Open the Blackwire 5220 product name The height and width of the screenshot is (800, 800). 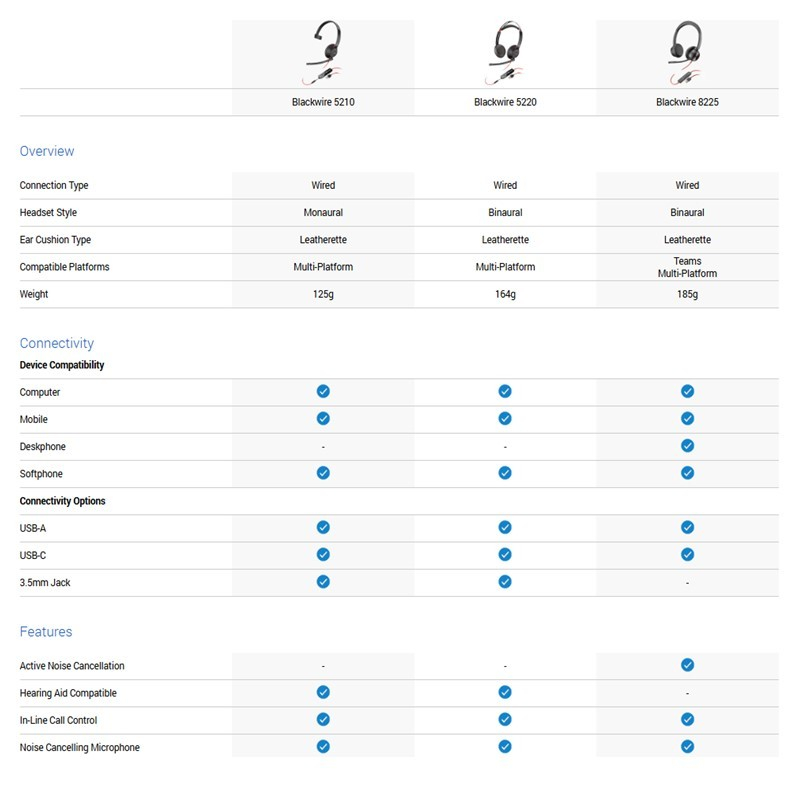pyautogui.click(x=505, y=102)
